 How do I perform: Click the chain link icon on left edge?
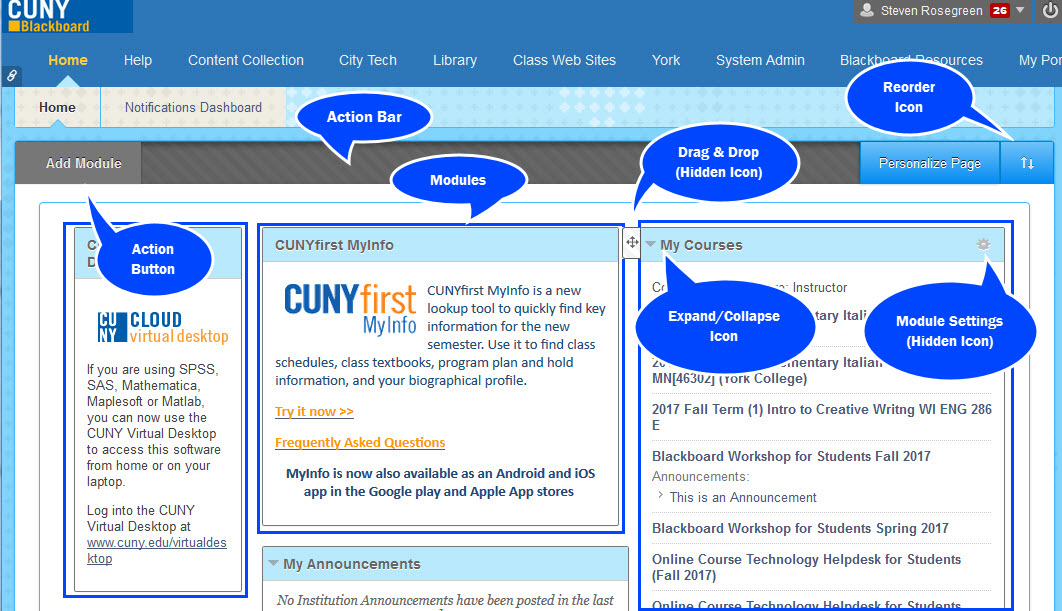11,75
